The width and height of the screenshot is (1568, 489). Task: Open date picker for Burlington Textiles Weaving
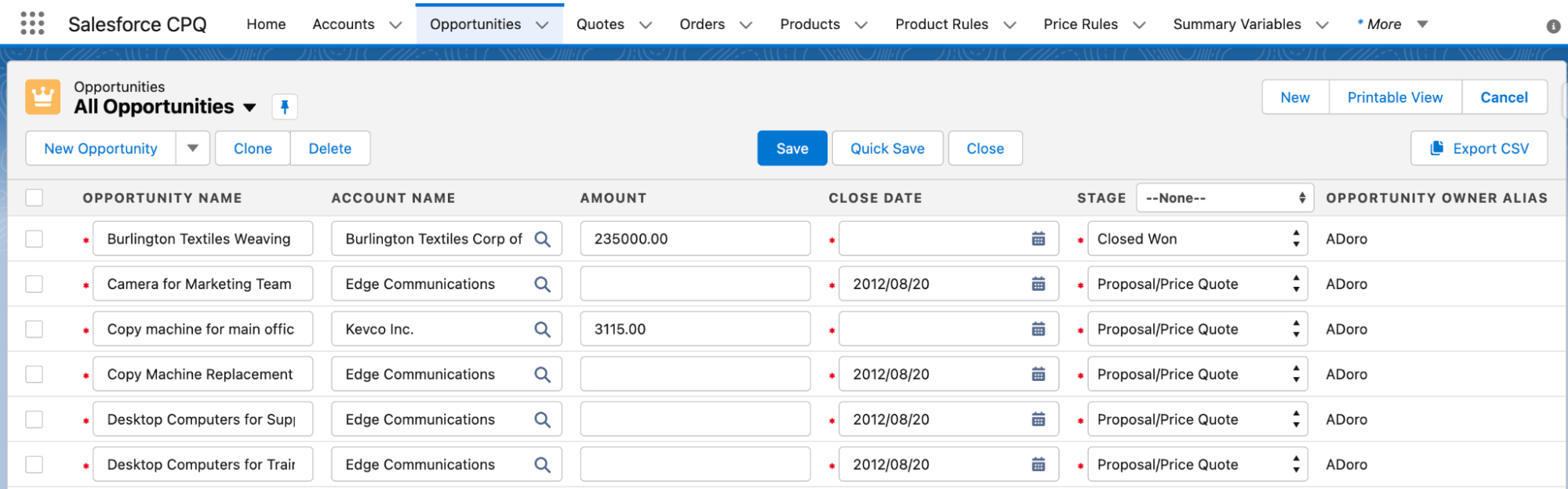pyautogui.click(x=1038, y=239)
